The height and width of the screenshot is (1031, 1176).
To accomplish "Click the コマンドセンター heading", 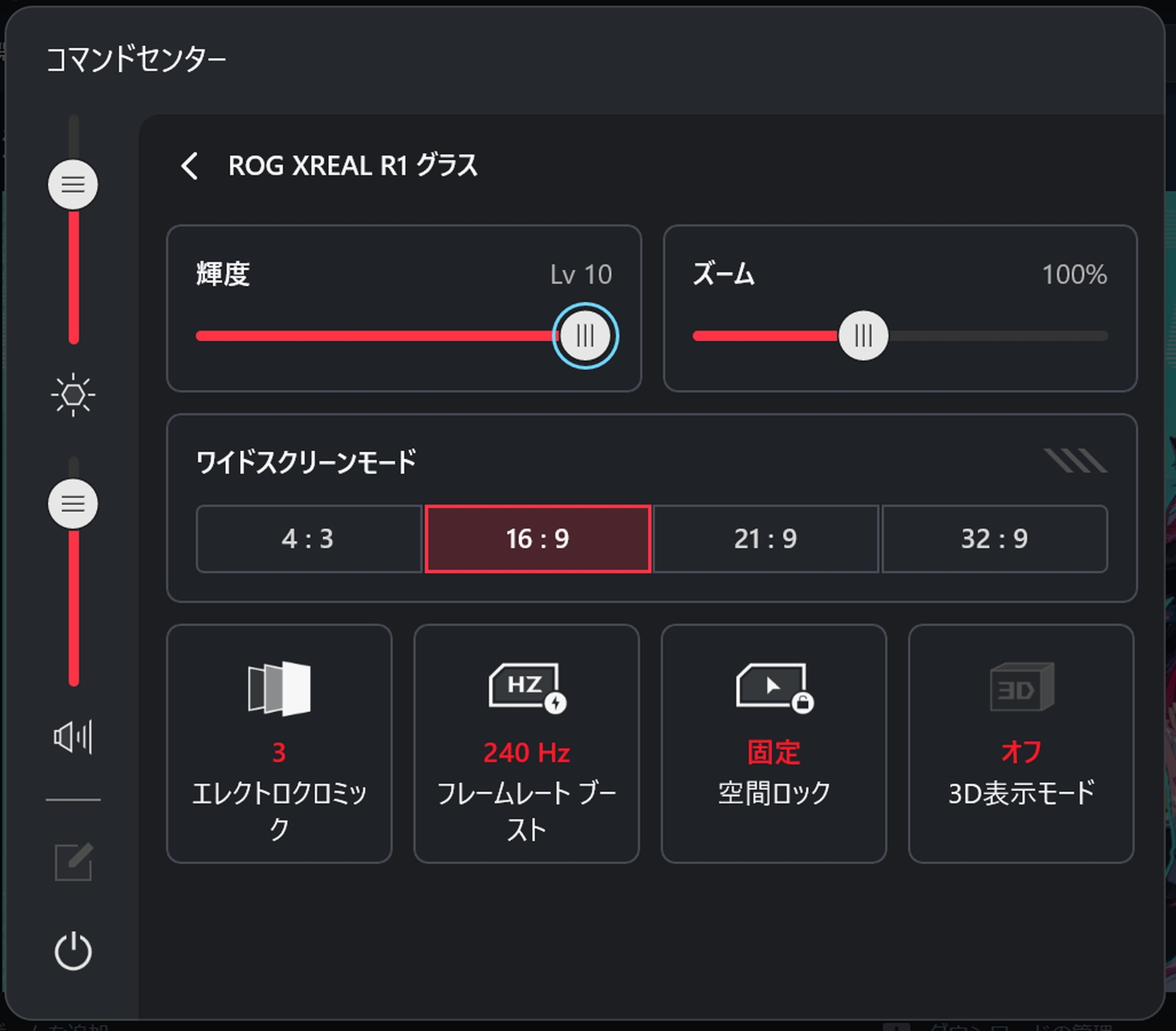I will point(136,59).
